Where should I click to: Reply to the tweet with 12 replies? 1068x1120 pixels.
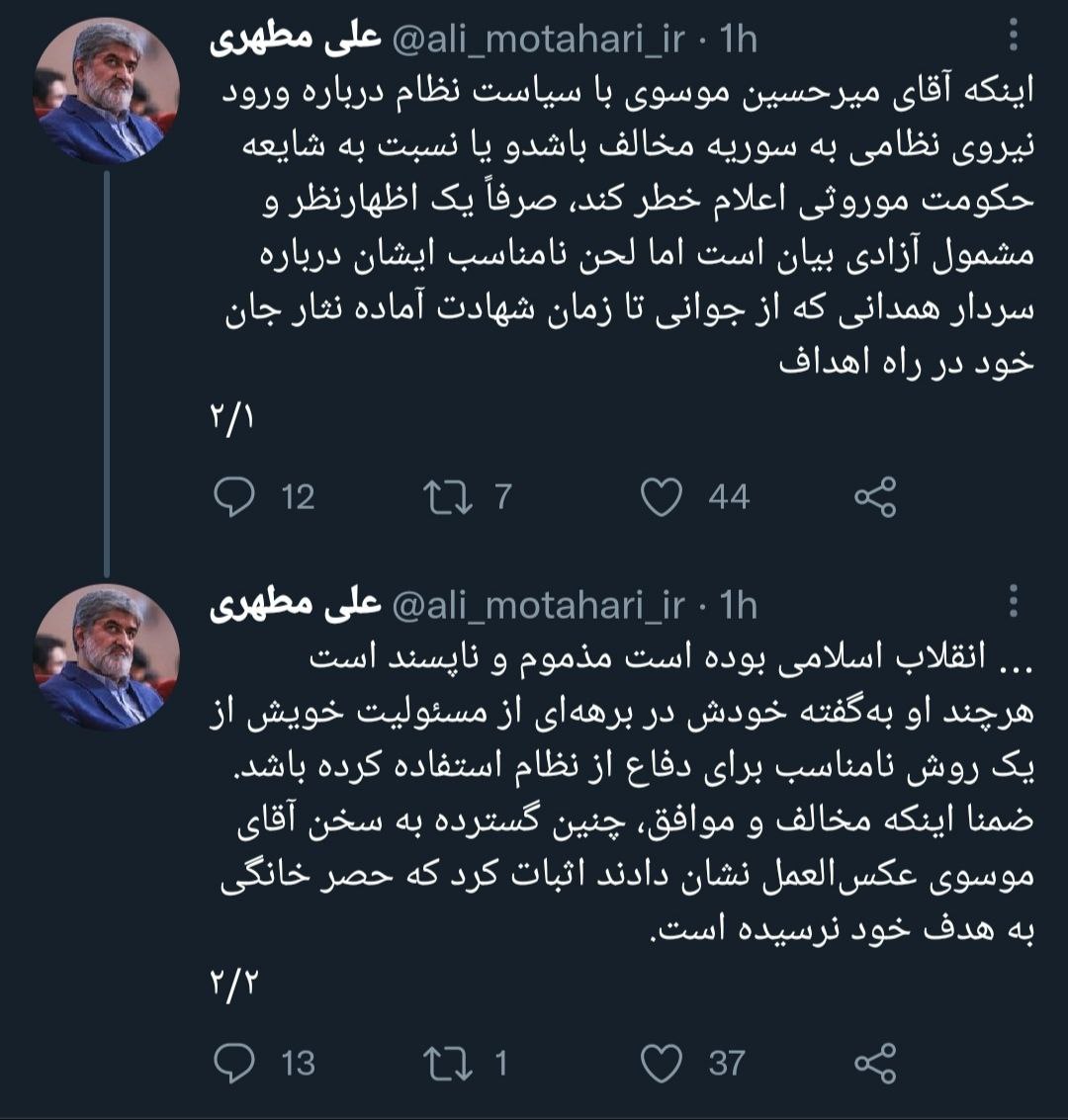[x=235, y=496]
